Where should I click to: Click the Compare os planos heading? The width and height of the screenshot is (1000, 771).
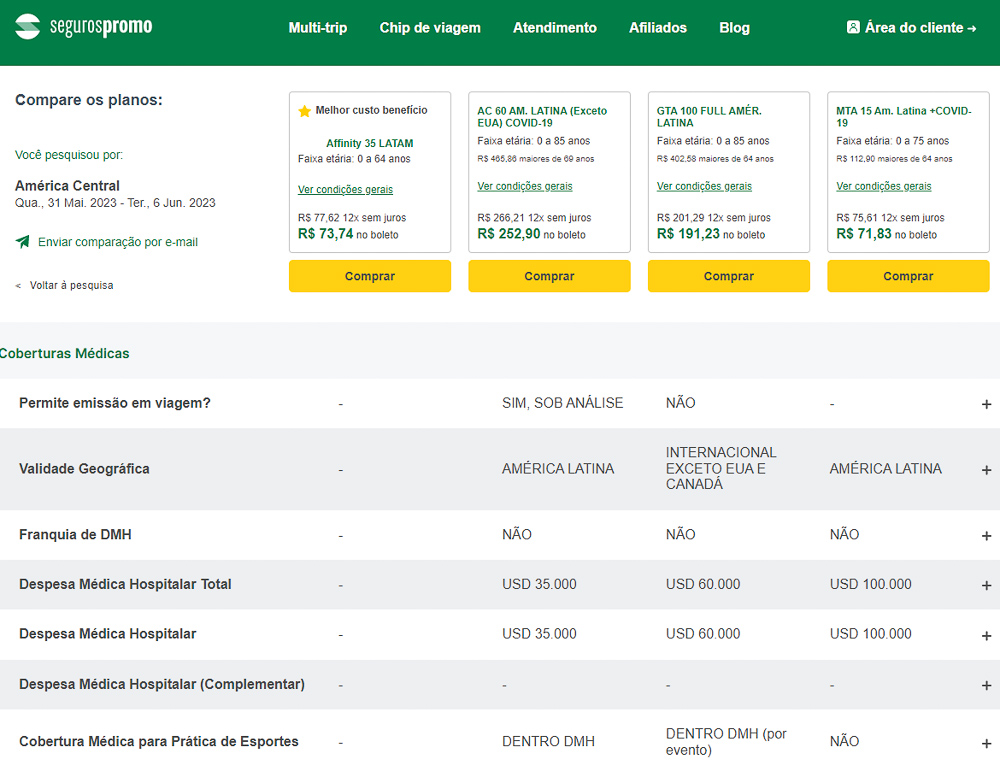(89, 100)
